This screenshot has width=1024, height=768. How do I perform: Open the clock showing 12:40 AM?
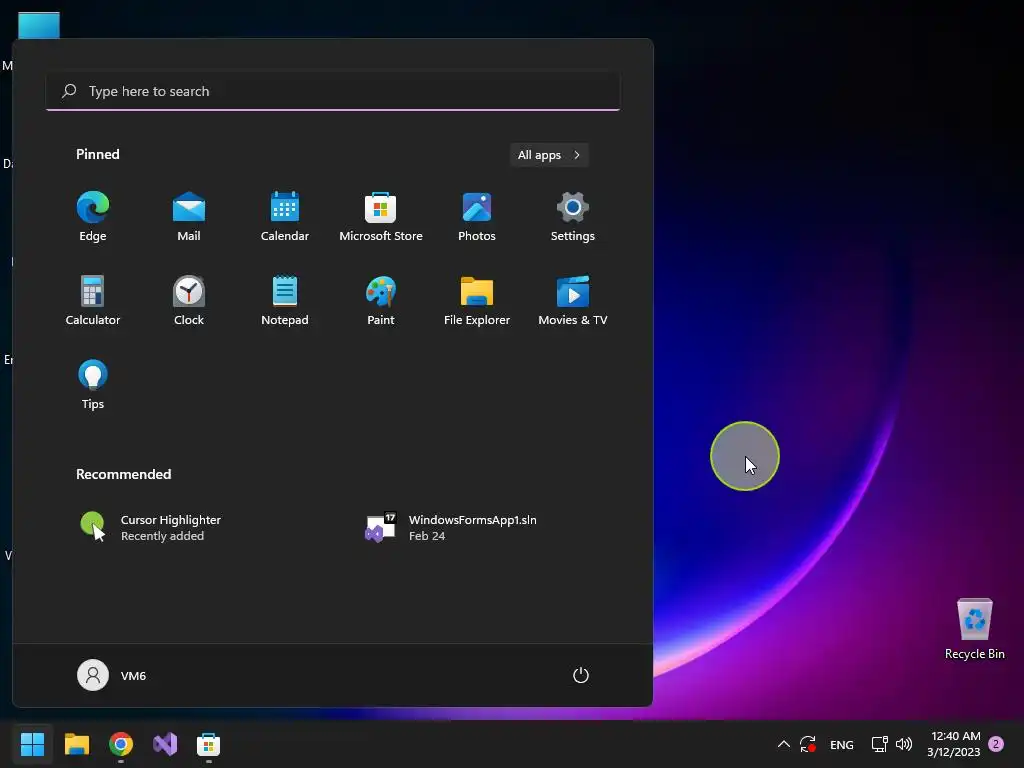pyautogui.click(x=953, y=744)
